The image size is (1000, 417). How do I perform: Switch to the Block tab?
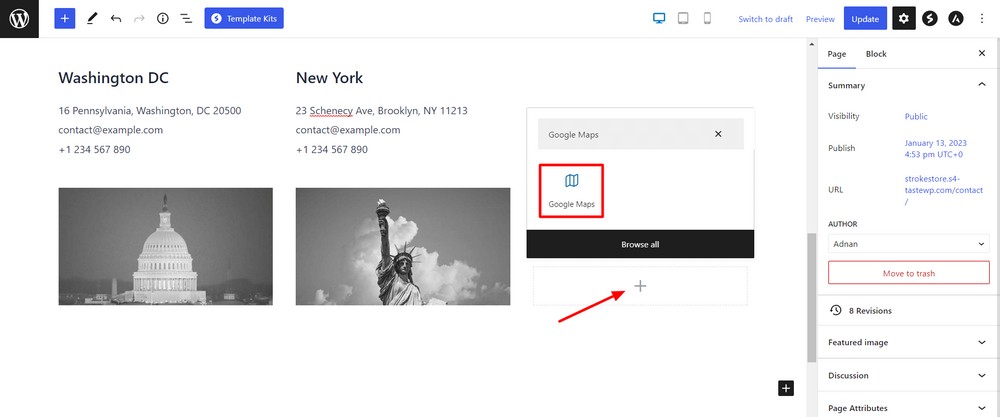click(x=876, y=54)
